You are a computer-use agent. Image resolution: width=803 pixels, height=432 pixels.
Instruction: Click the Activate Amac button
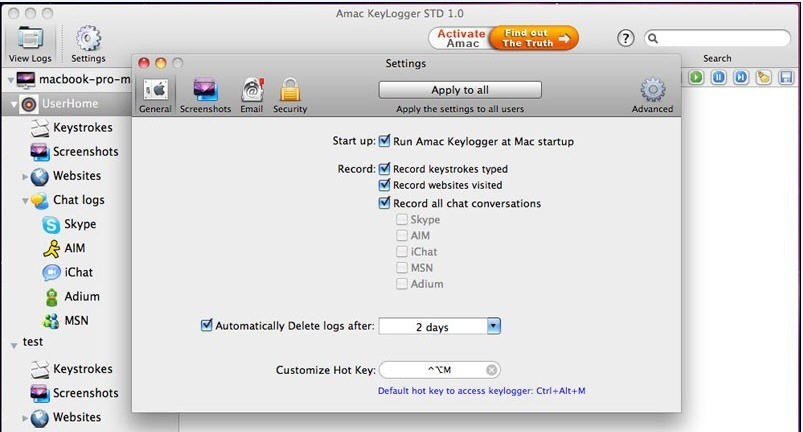point(461,38)
